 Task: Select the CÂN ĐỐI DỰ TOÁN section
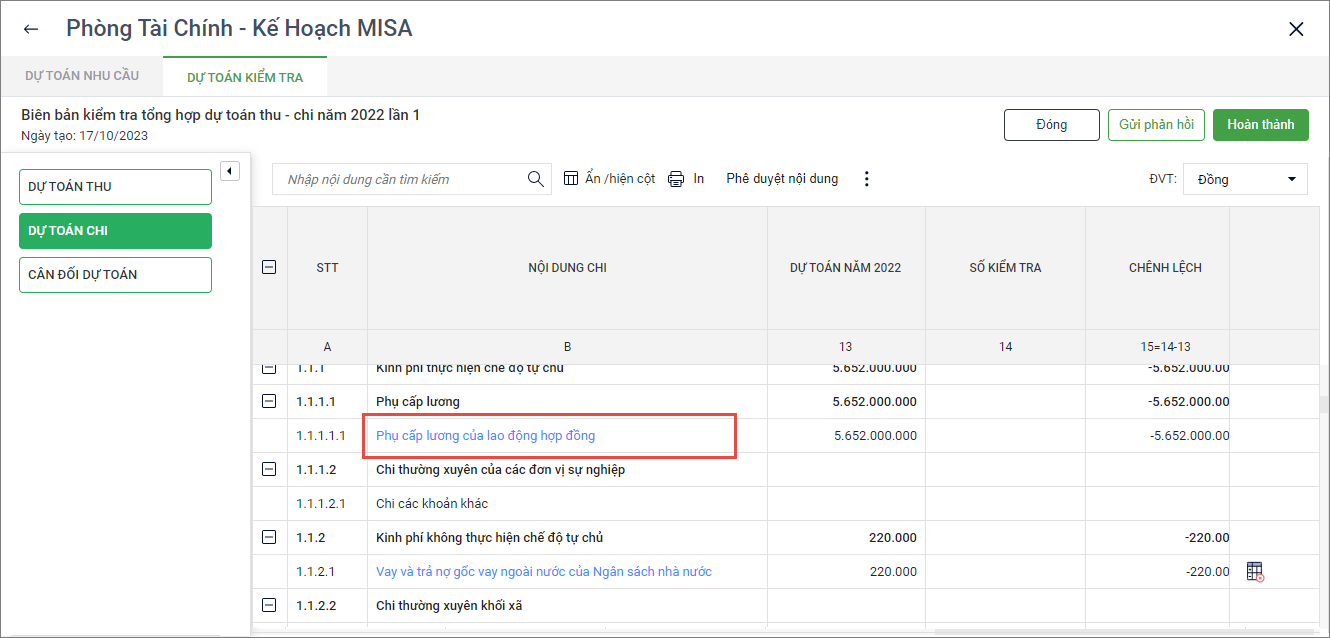point(115,275)
